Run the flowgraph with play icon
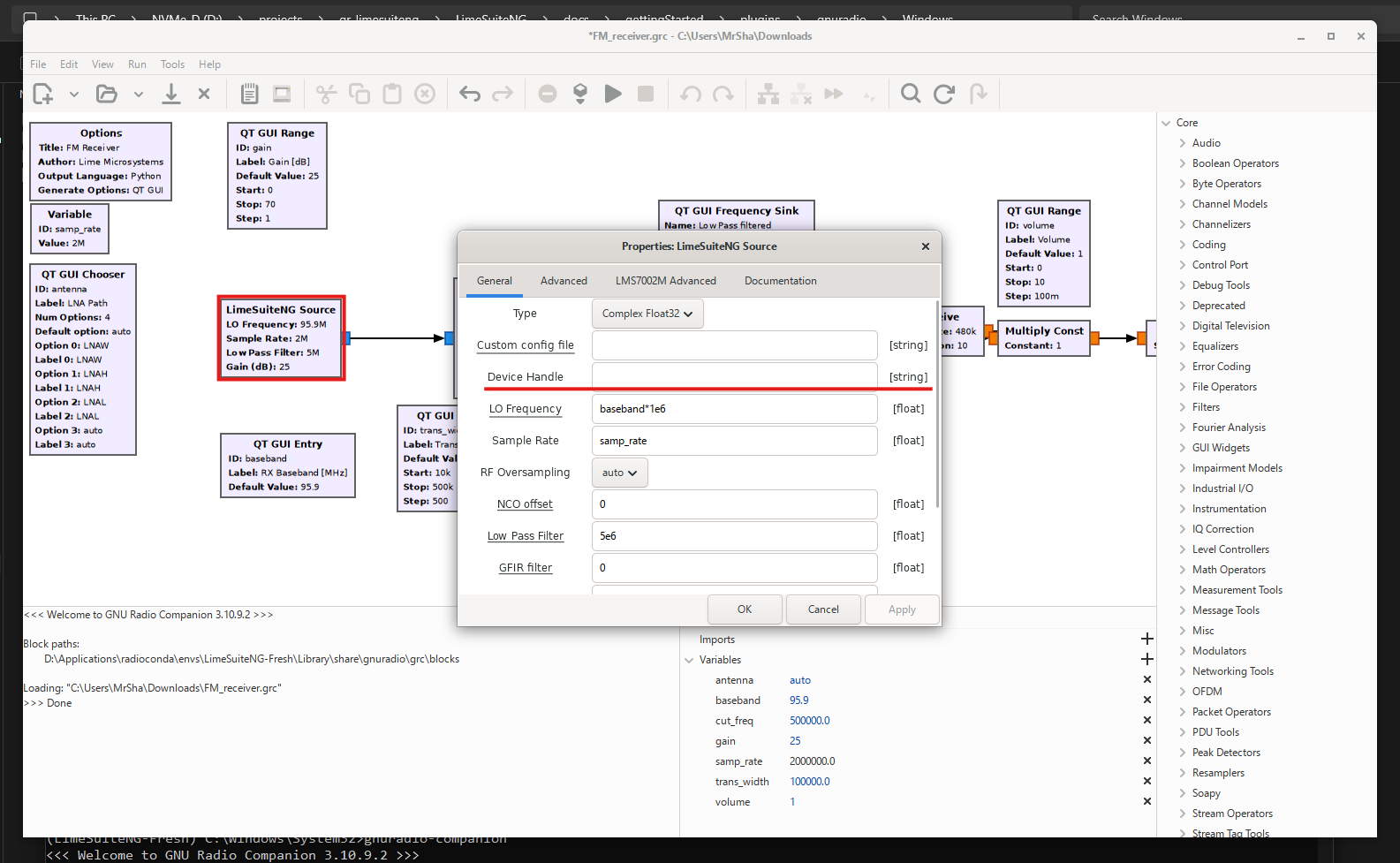Viewport: 1400px width, 863px height. click(613, 94)
